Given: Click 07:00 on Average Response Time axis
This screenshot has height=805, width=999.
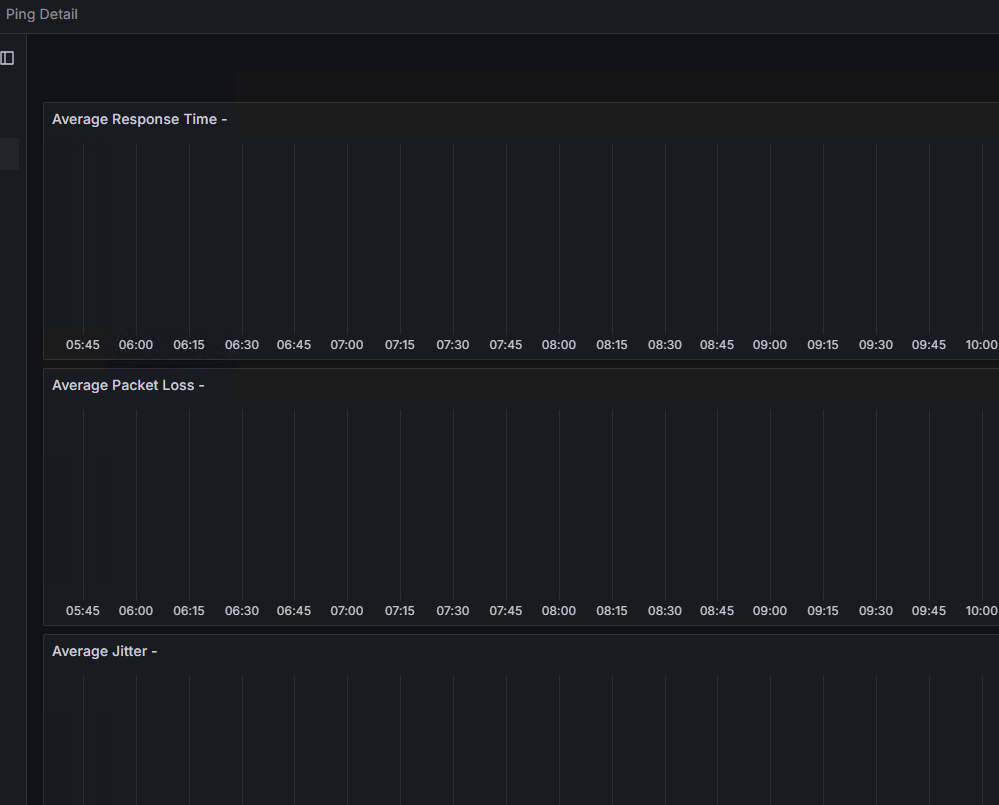Looking at the screenshot, I should pyautogui.click(x=347, y=345).
